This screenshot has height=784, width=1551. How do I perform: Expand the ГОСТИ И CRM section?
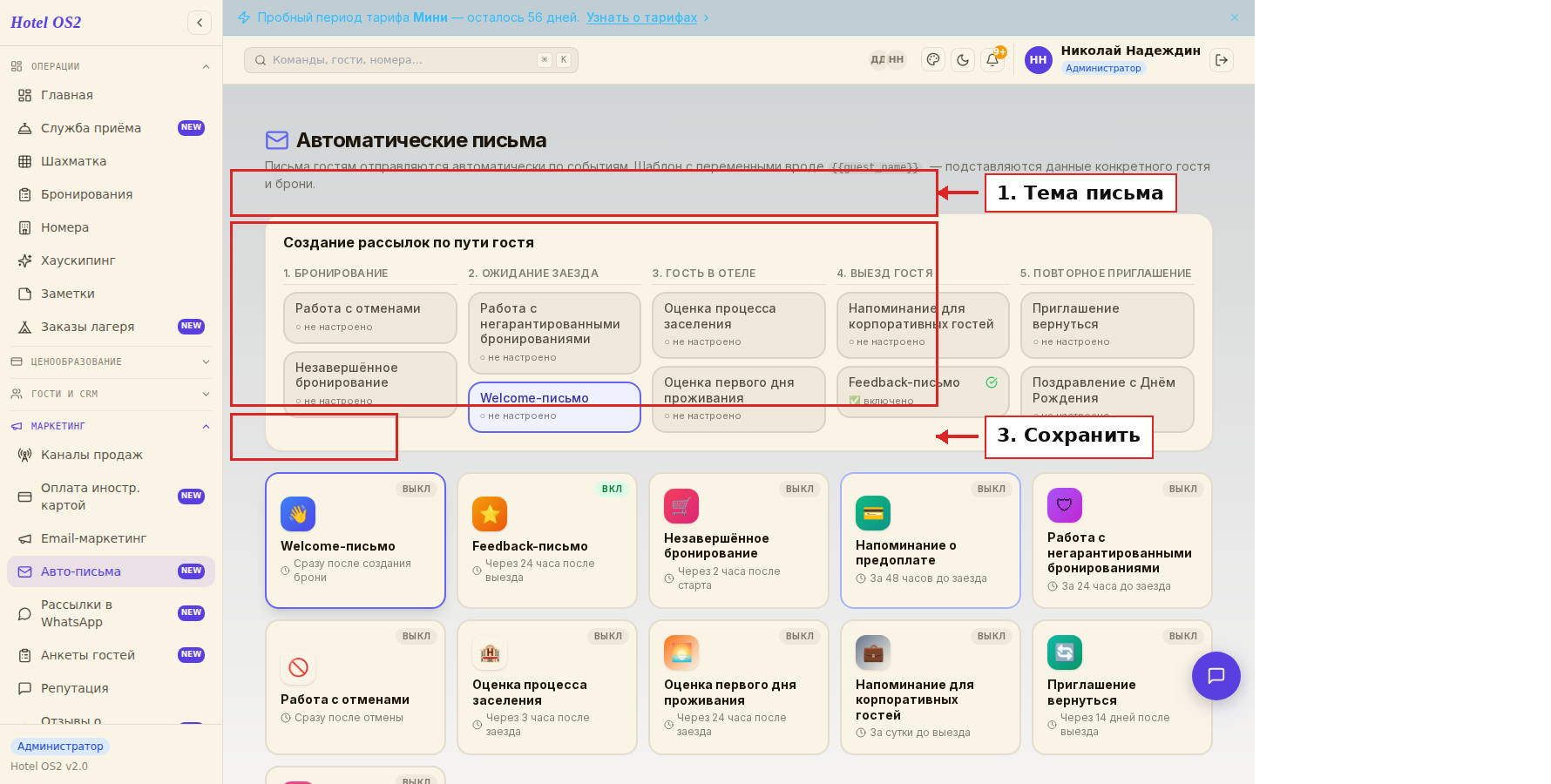coord(111,394)
